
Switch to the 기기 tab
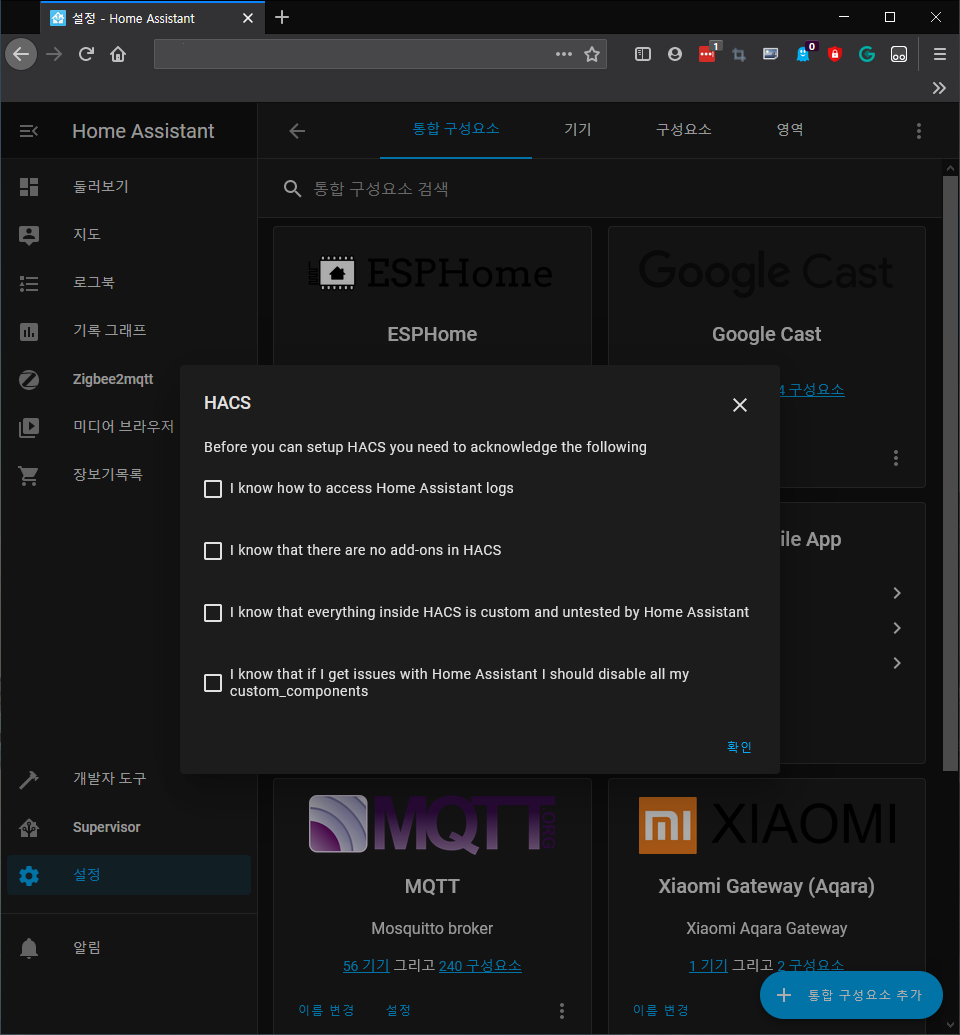tap(578, 129)
